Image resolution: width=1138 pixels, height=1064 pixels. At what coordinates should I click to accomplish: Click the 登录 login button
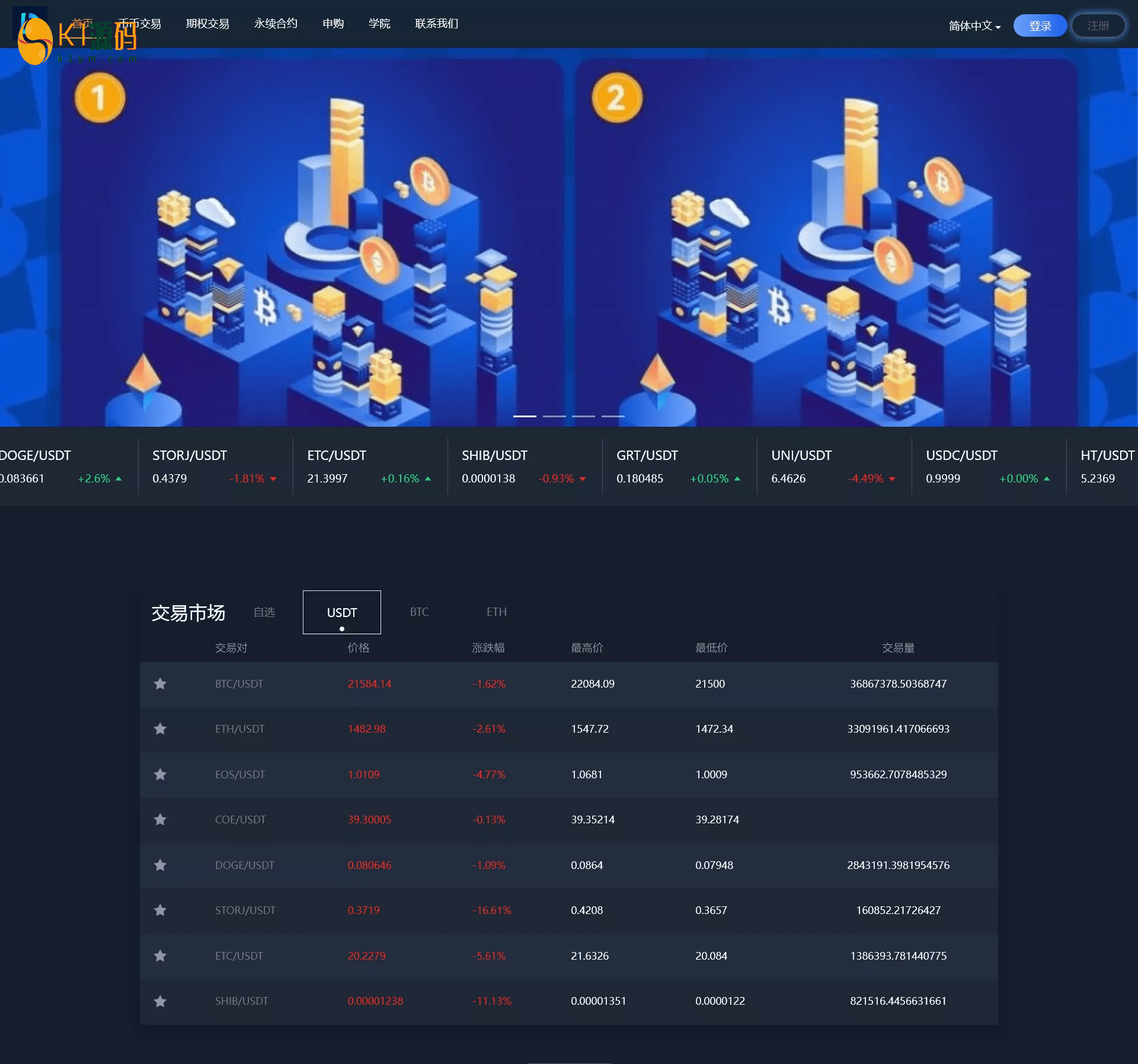(1040, 24)
